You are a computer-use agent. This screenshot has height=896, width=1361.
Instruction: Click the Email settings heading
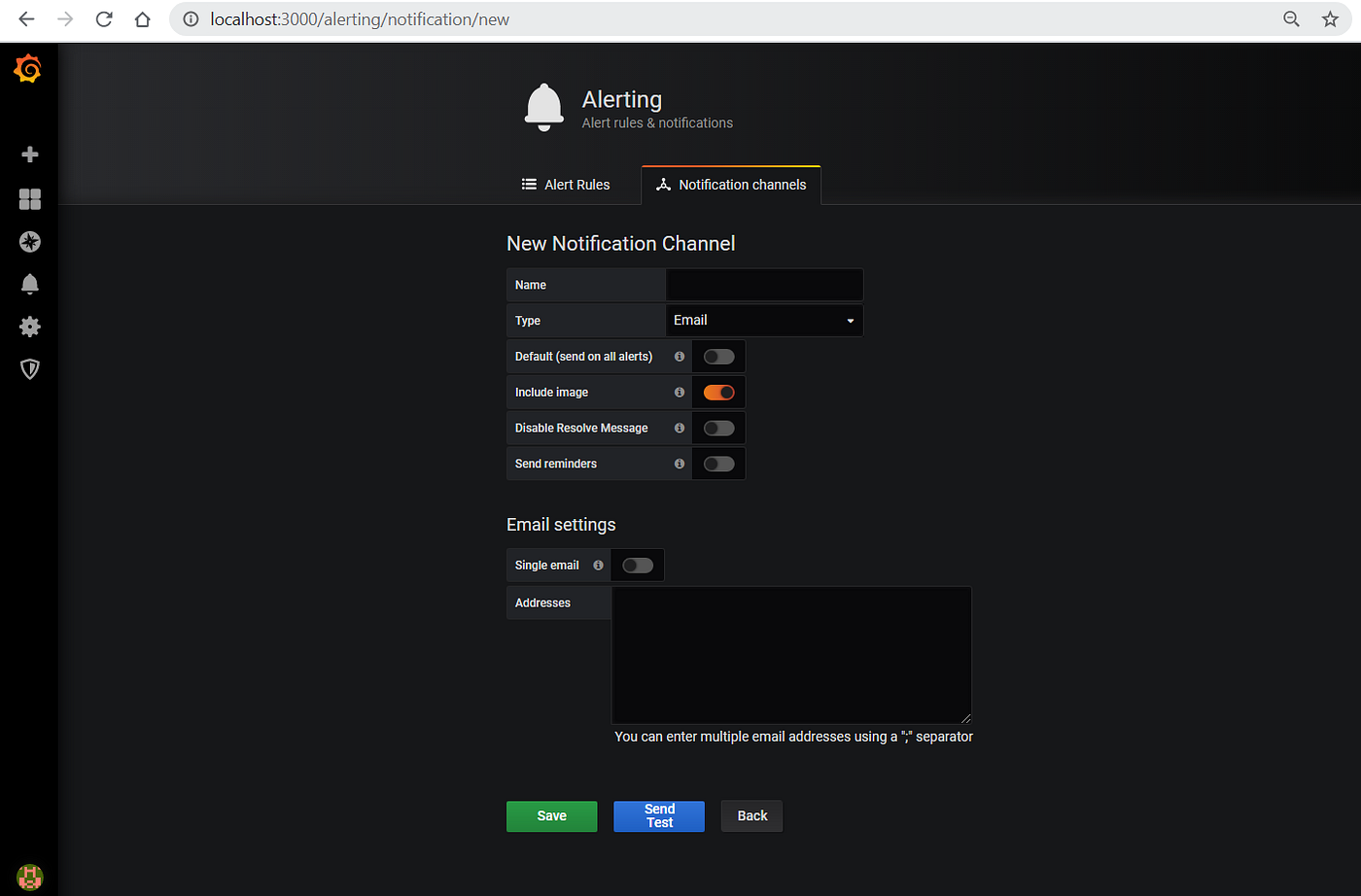coord(561,525)
